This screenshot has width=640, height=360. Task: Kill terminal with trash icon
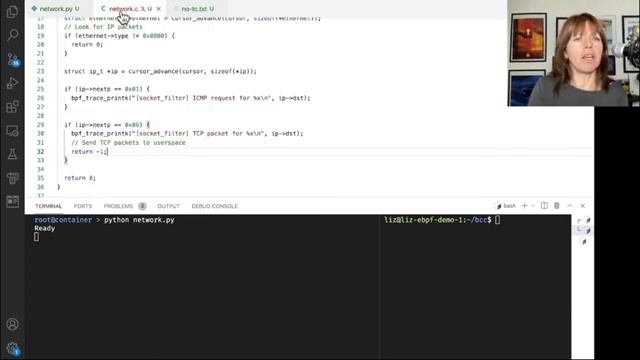point(557,206)
